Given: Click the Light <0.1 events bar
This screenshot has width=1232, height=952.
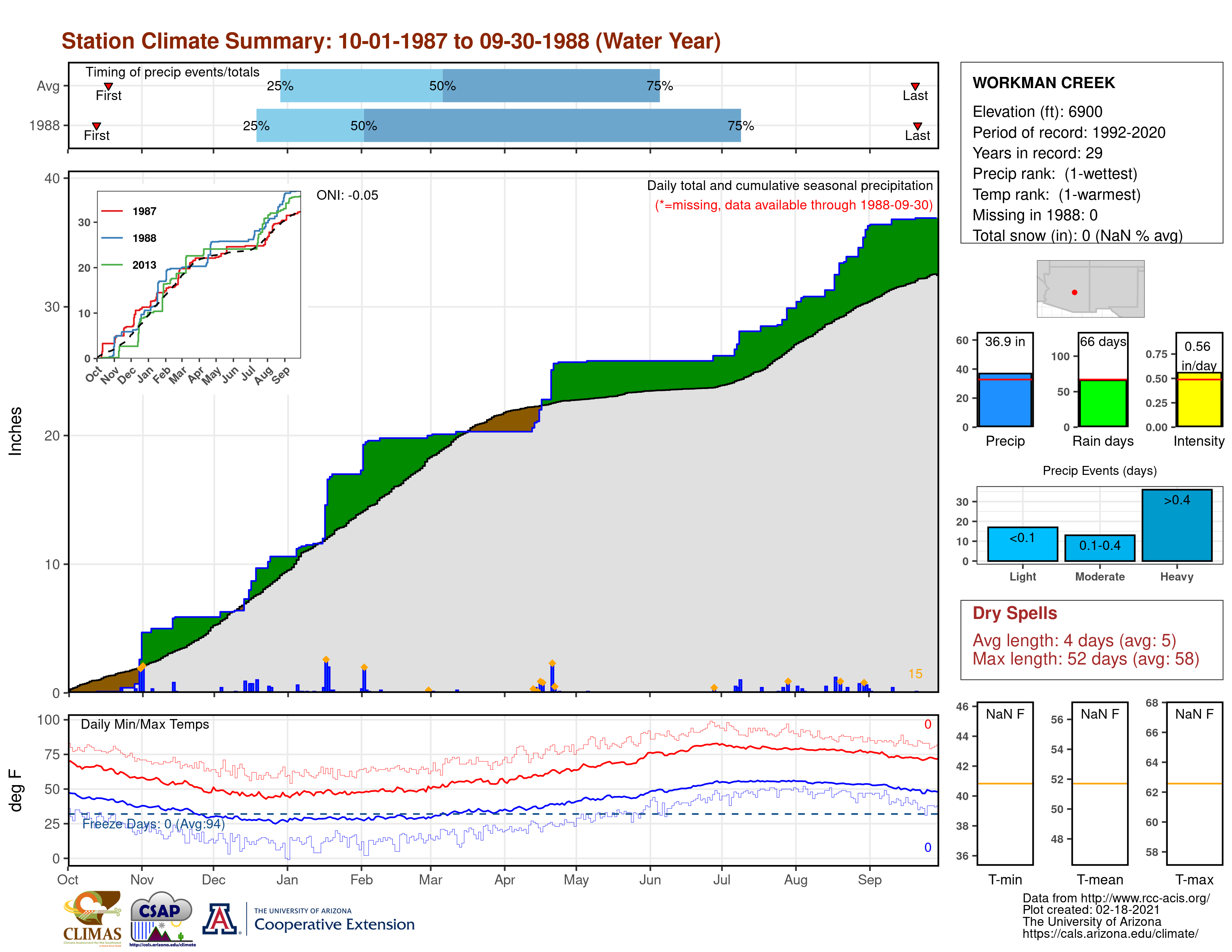Looking at the screenshot, I should pyautogui.click(x=1022, y=544).
